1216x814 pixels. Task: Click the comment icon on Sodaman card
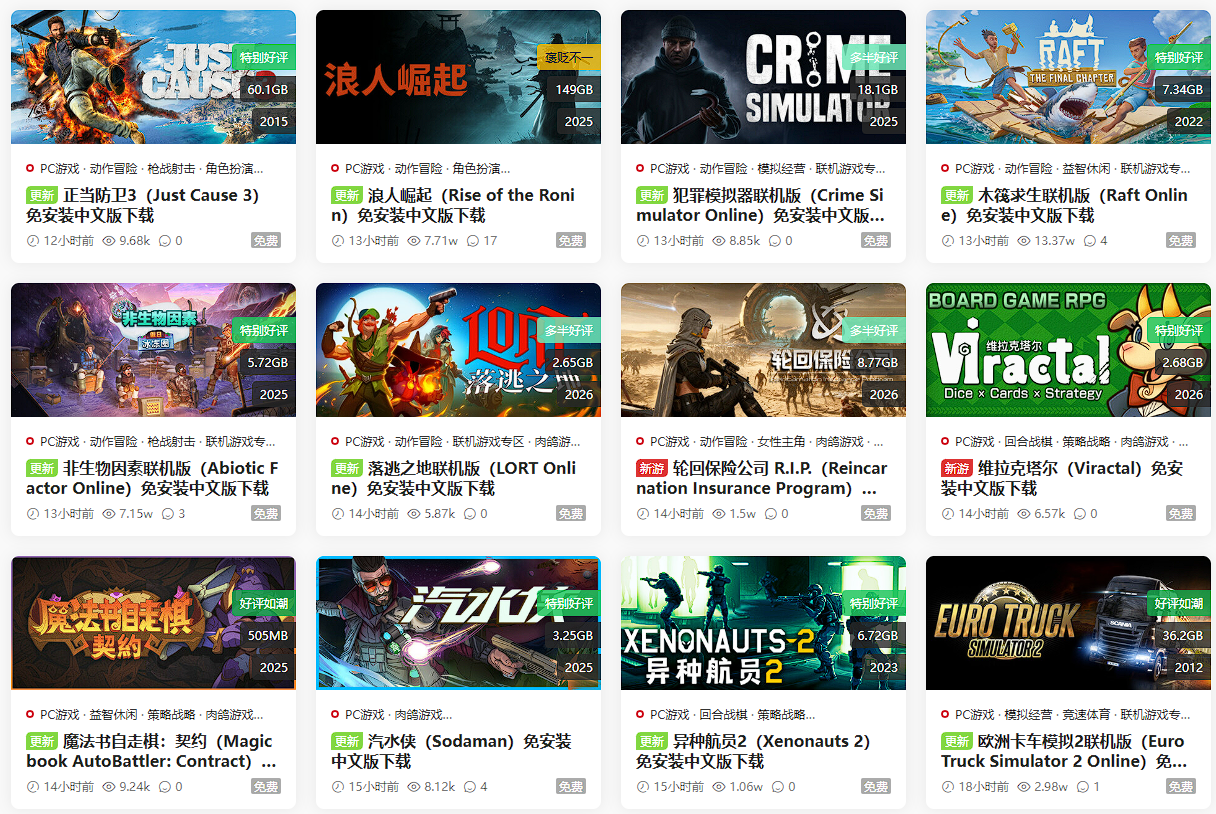(470, 787)
